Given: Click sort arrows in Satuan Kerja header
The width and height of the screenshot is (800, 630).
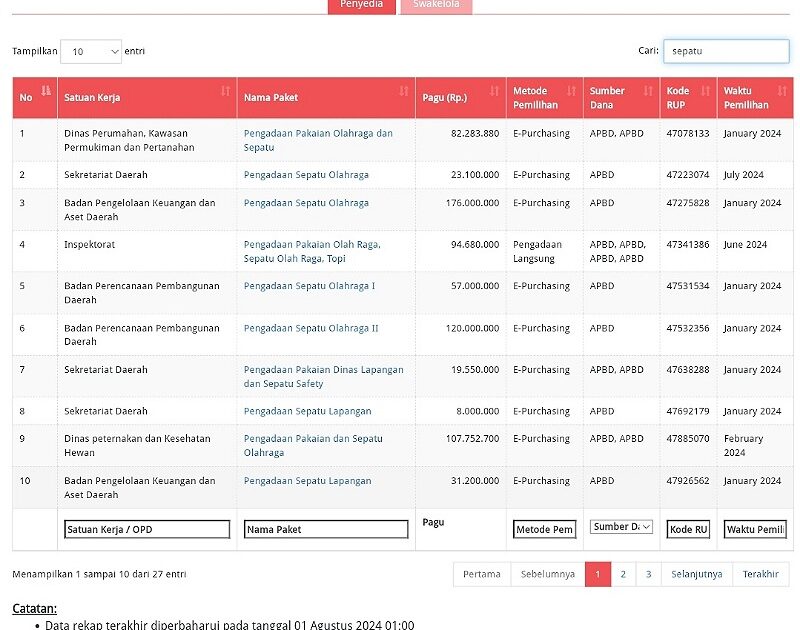Looking at the screenshot, I should pyautogui.click(x=226, y=91).
